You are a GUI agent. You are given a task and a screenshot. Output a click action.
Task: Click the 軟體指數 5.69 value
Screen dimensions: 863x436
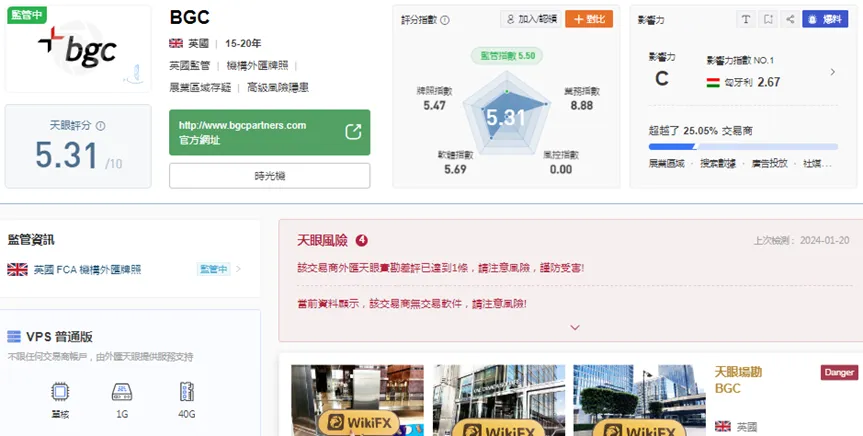(x=455, y=169)
